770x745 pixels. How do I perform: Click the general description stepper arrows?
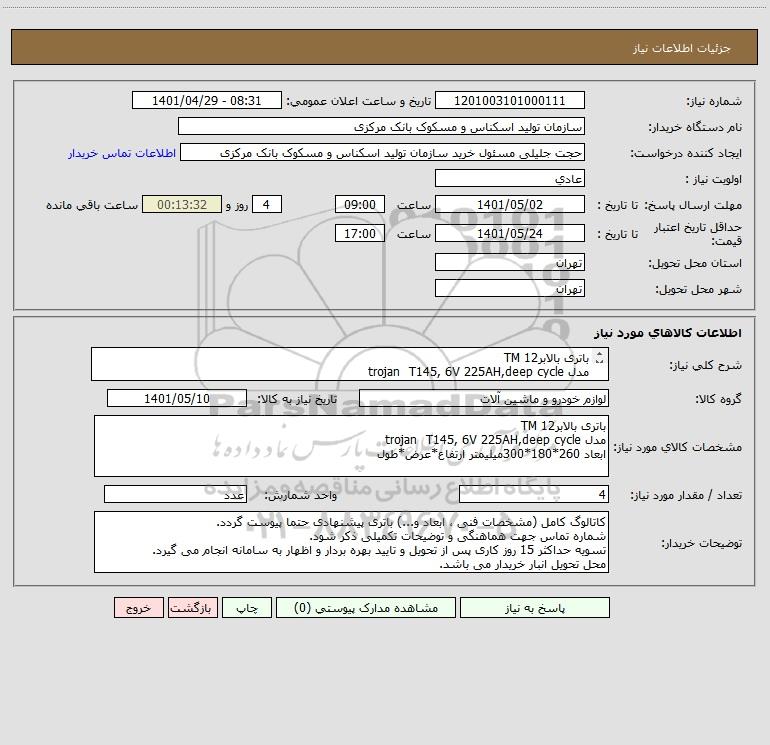(599, 358)
